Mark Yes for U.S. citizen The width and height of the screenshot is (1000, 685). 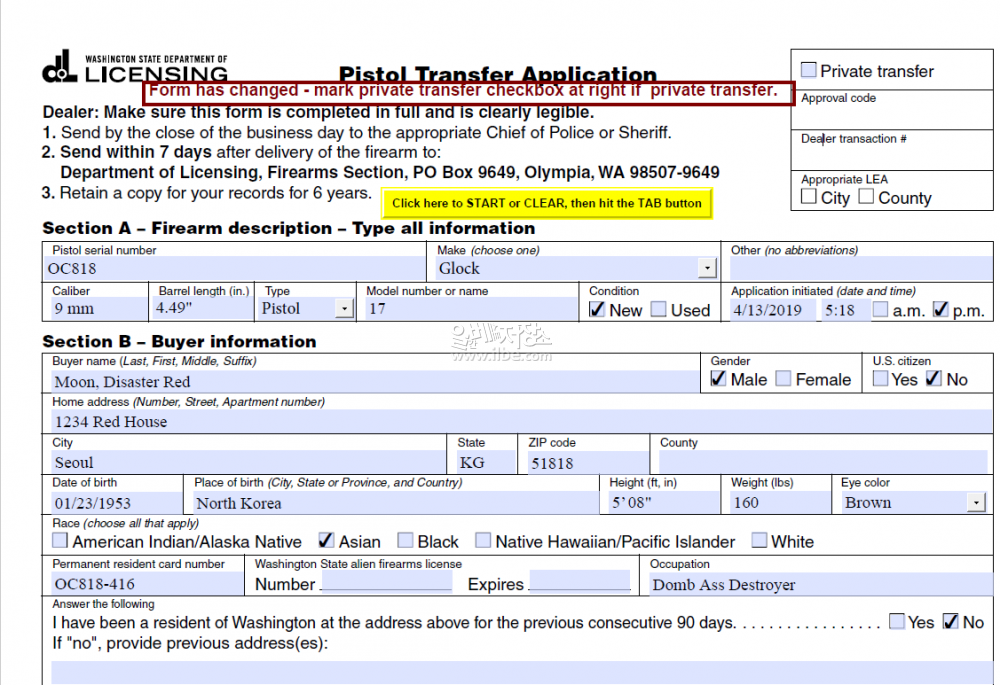point(880,379)
